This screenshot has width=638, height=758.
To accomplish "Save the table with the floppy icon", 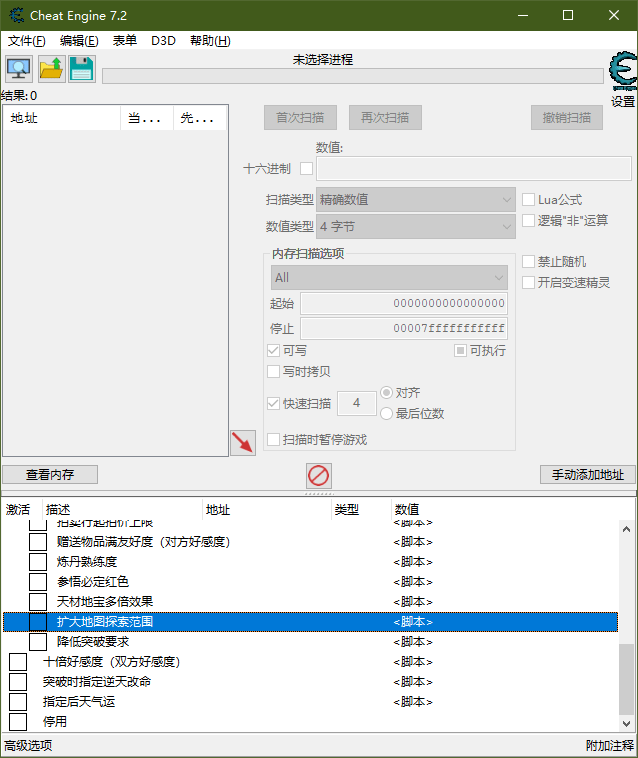I will [82, 69].
